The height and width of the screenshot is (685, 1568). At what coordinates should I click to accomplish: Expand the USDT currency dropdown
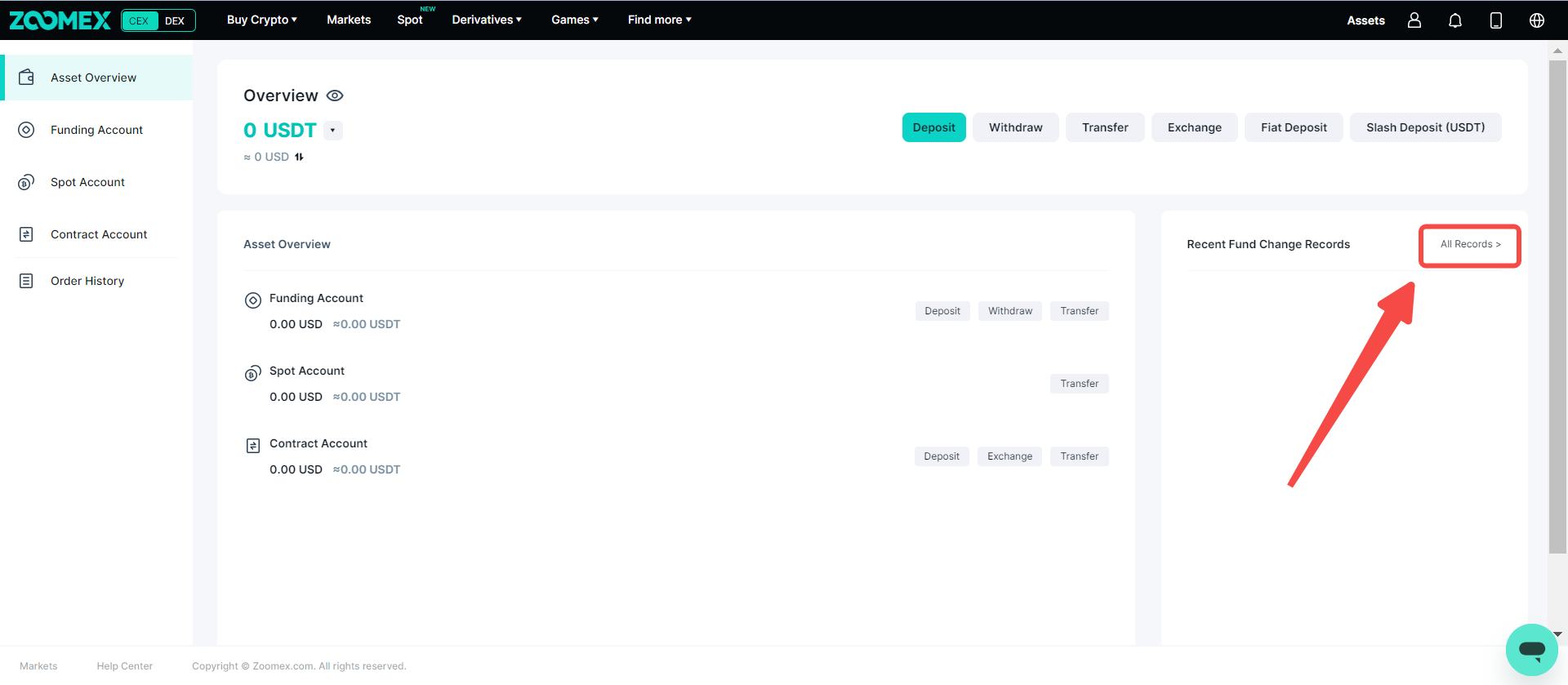pyautogui.click(x=332, y=131)
